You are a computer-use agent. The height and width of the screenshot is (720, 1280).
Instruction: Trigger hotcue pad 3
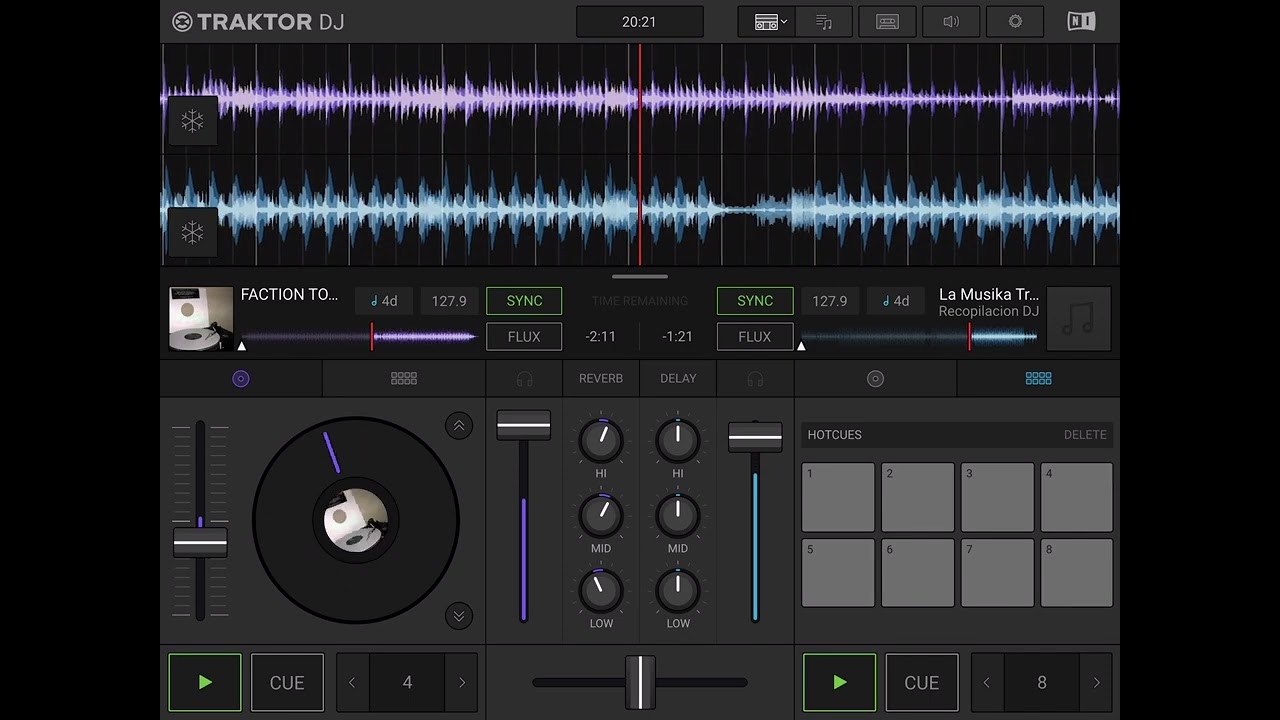(998, 497)
